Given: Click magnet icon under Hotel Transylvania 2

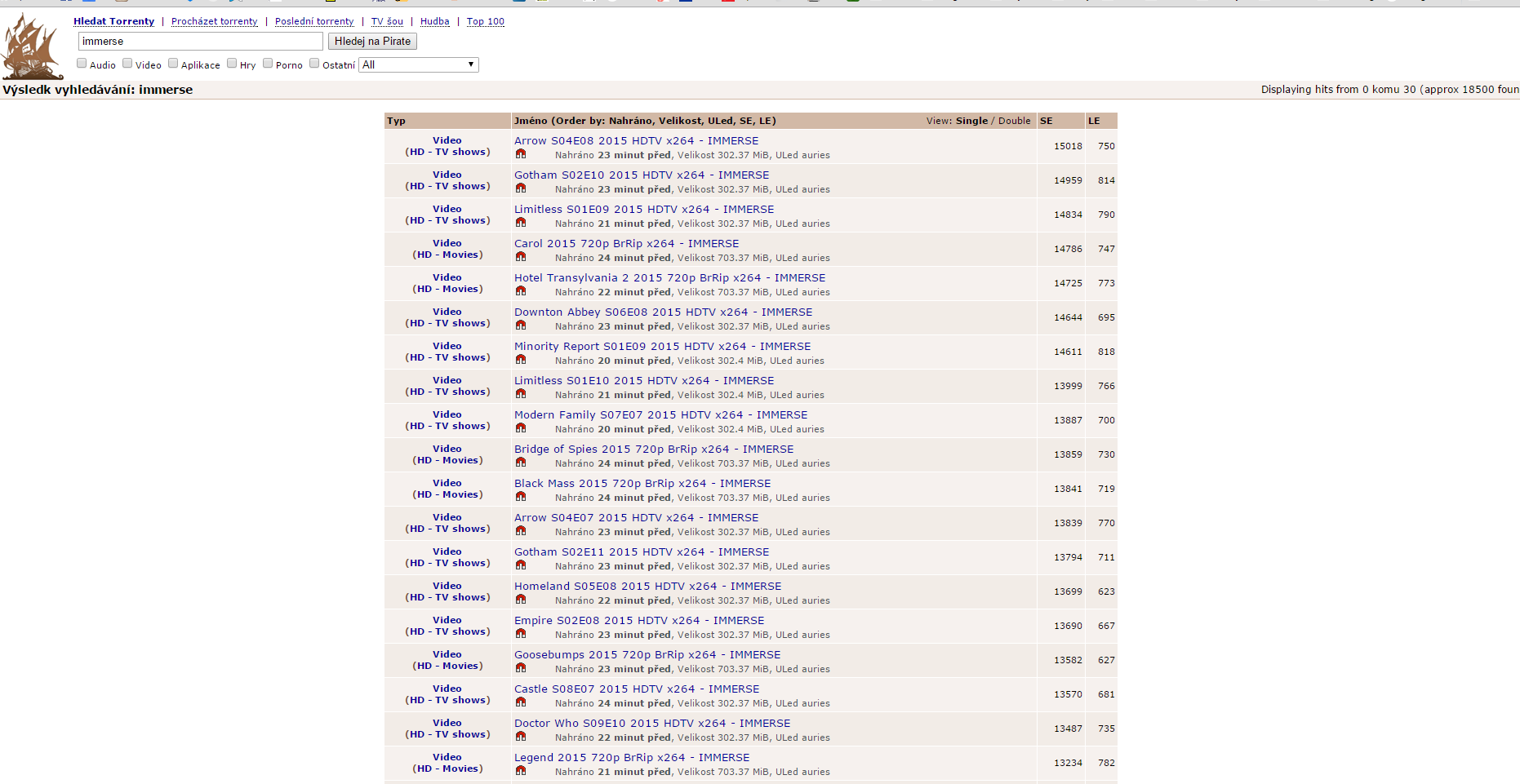Looking at the screenshot, I should pos(521,291).
